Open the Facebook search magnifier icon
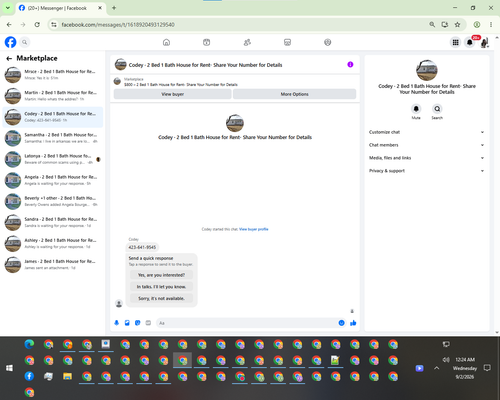Image resolution: width=500 pixels, height=400 pixels. [x=24, y=42]
